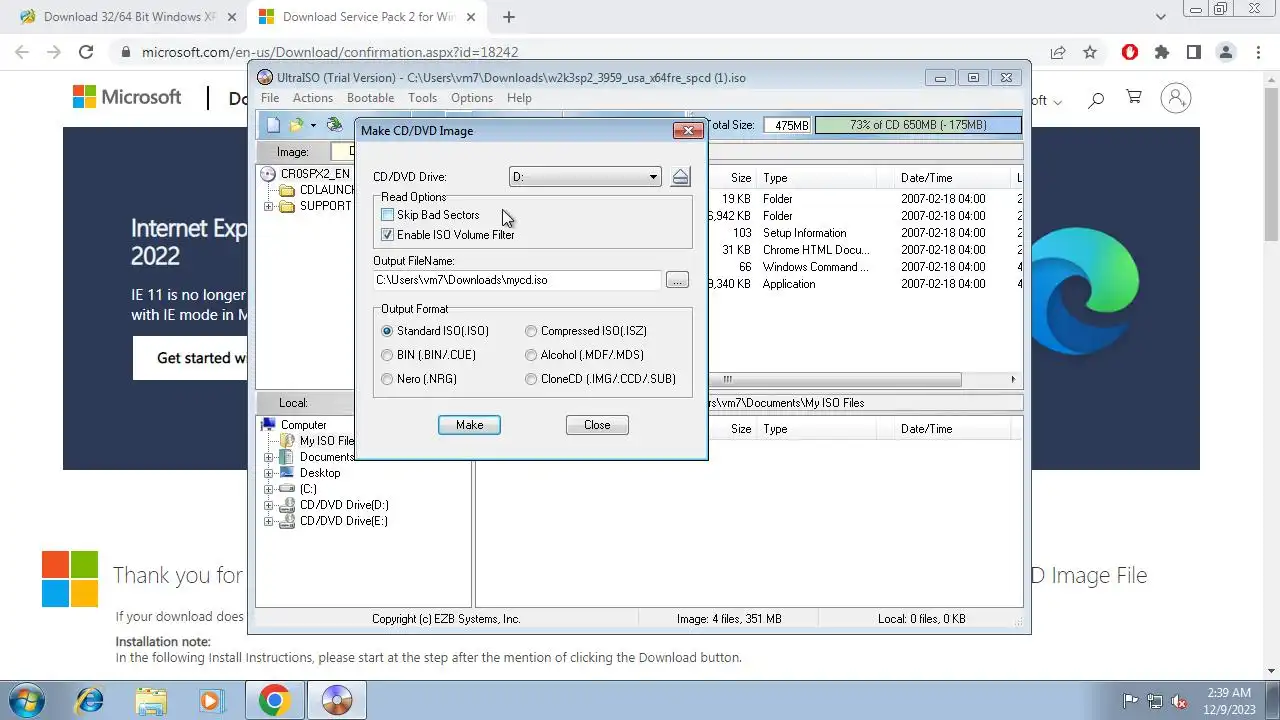Click the Close button in the dialog
Screen dimensions: 1280x720
597,425
